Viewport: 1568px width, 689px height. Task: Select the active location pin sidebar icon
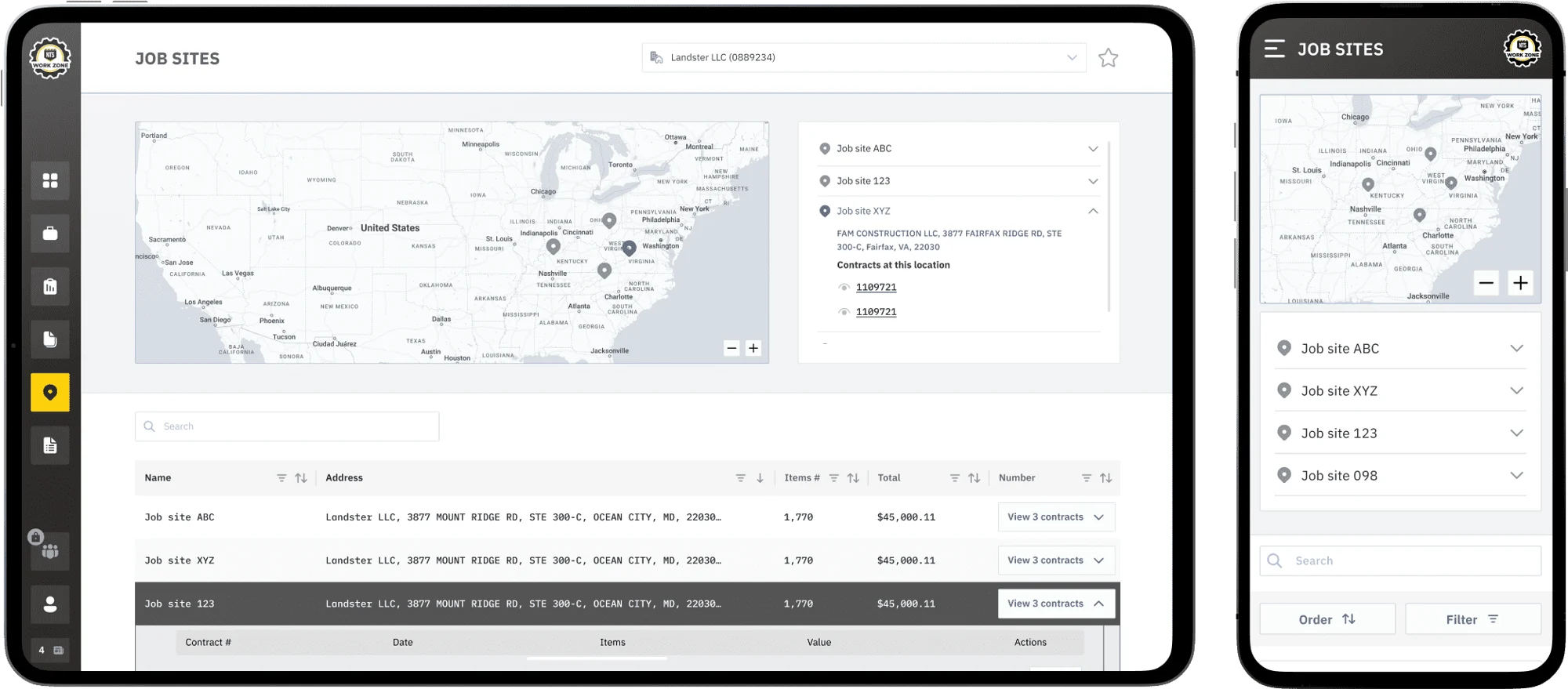click(50, 392)
